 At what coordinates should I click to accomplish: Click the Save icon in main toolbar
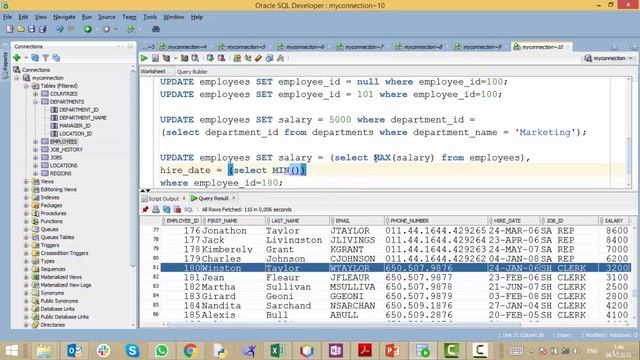[x=31, y=29]
